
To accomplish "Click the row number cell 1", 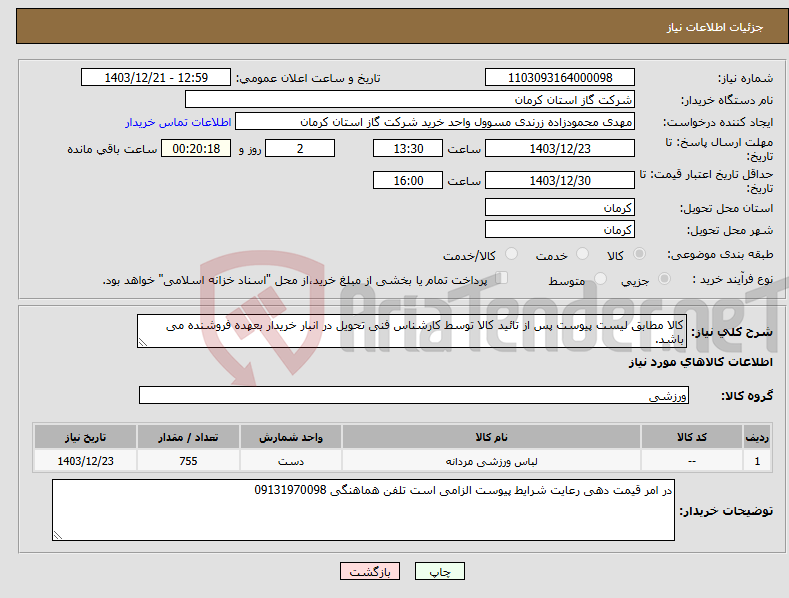I will 757,461.
